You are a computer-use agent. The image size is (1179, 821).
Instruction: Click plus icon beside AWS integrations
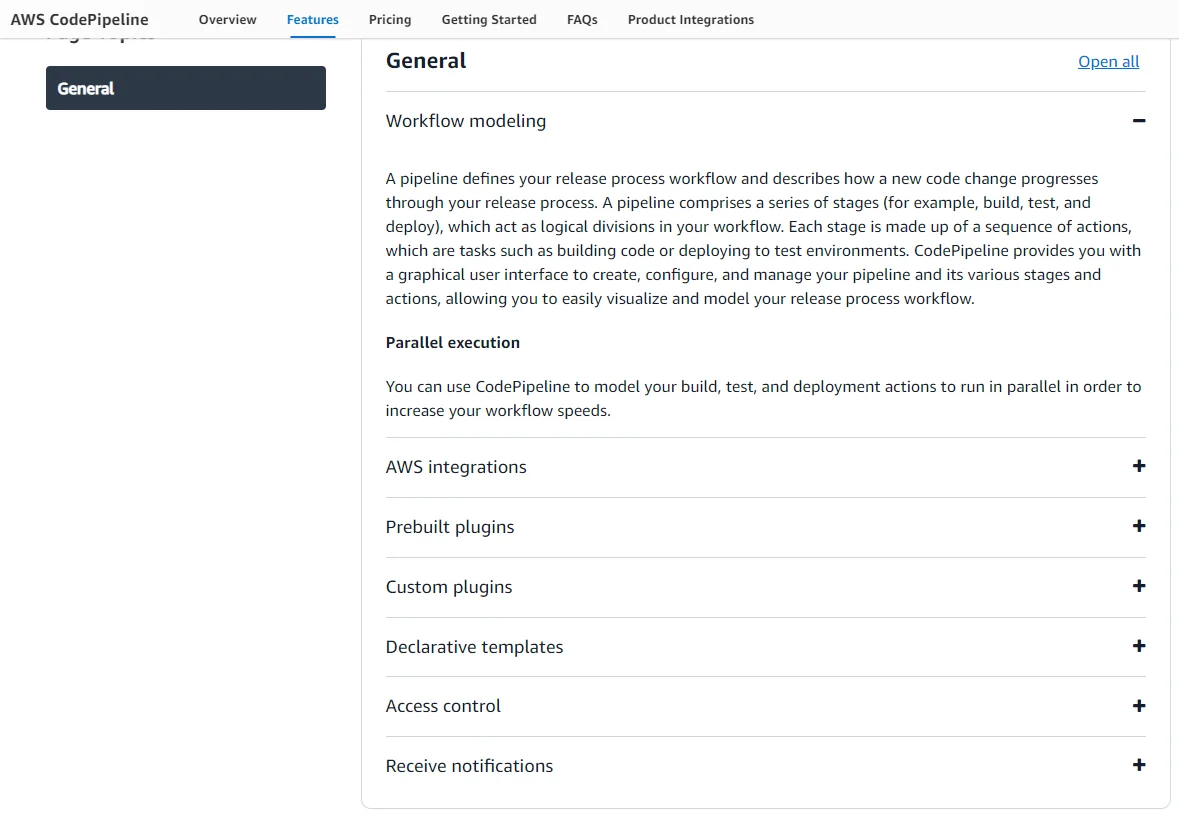[x=1138, y=466]
